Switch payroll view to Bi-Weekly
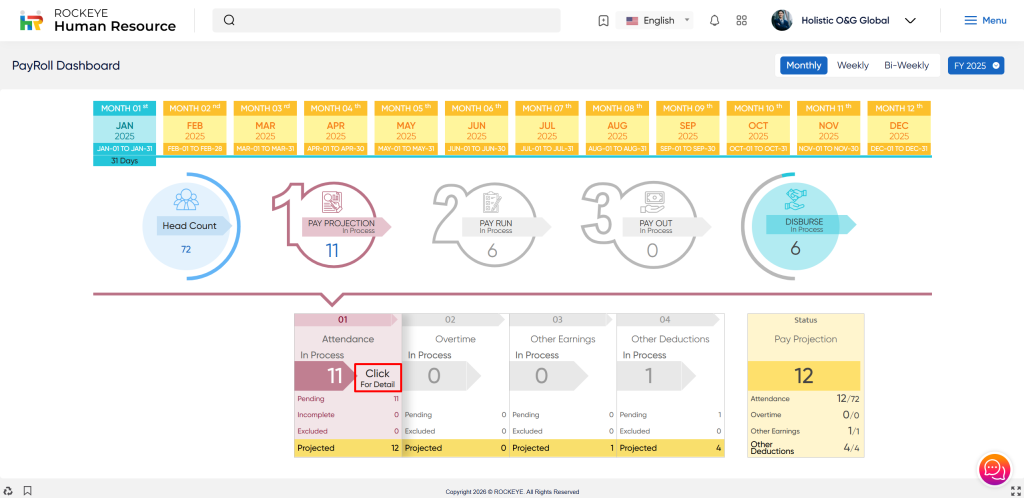Screen dimensions: 1024x498 (906, 65)
